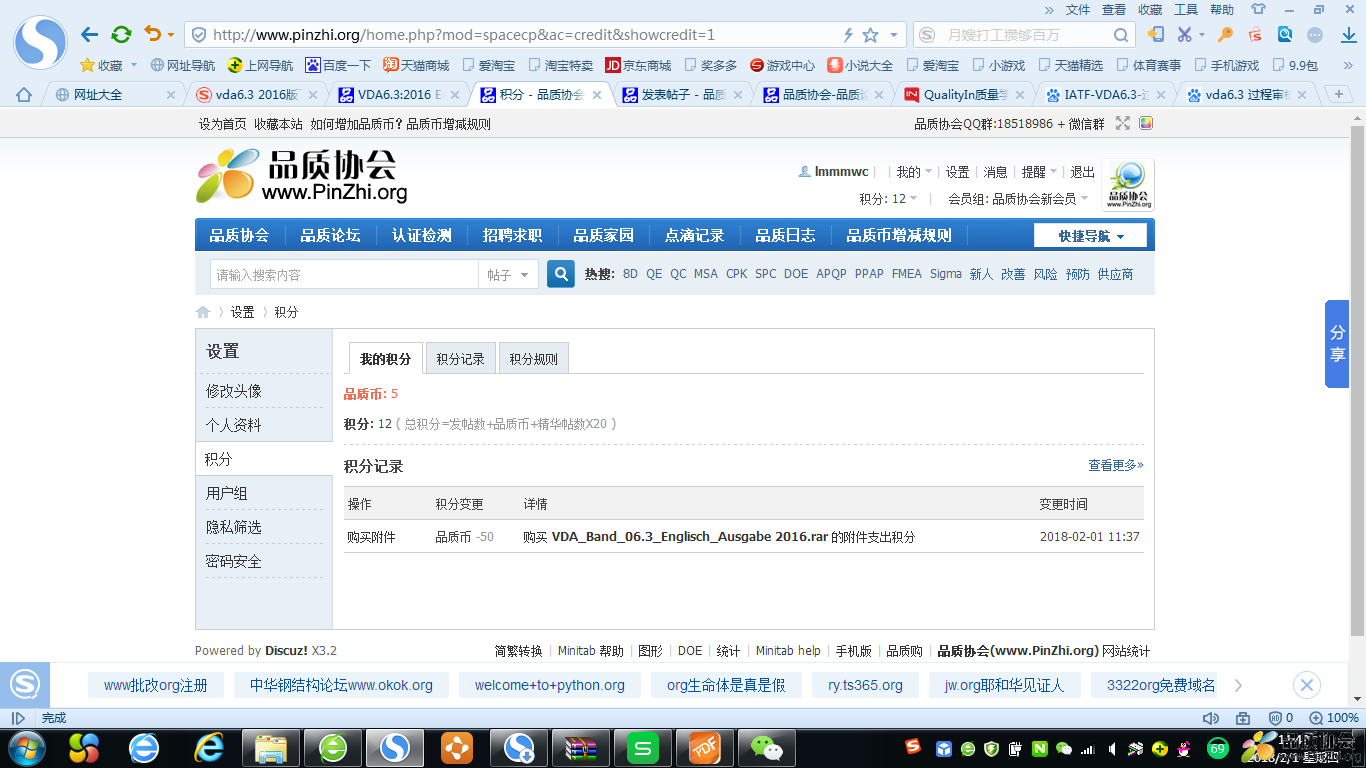Expand the 提醒 dropdown
This screenshot has height=768, width=1366.
tap(1039, 172)
